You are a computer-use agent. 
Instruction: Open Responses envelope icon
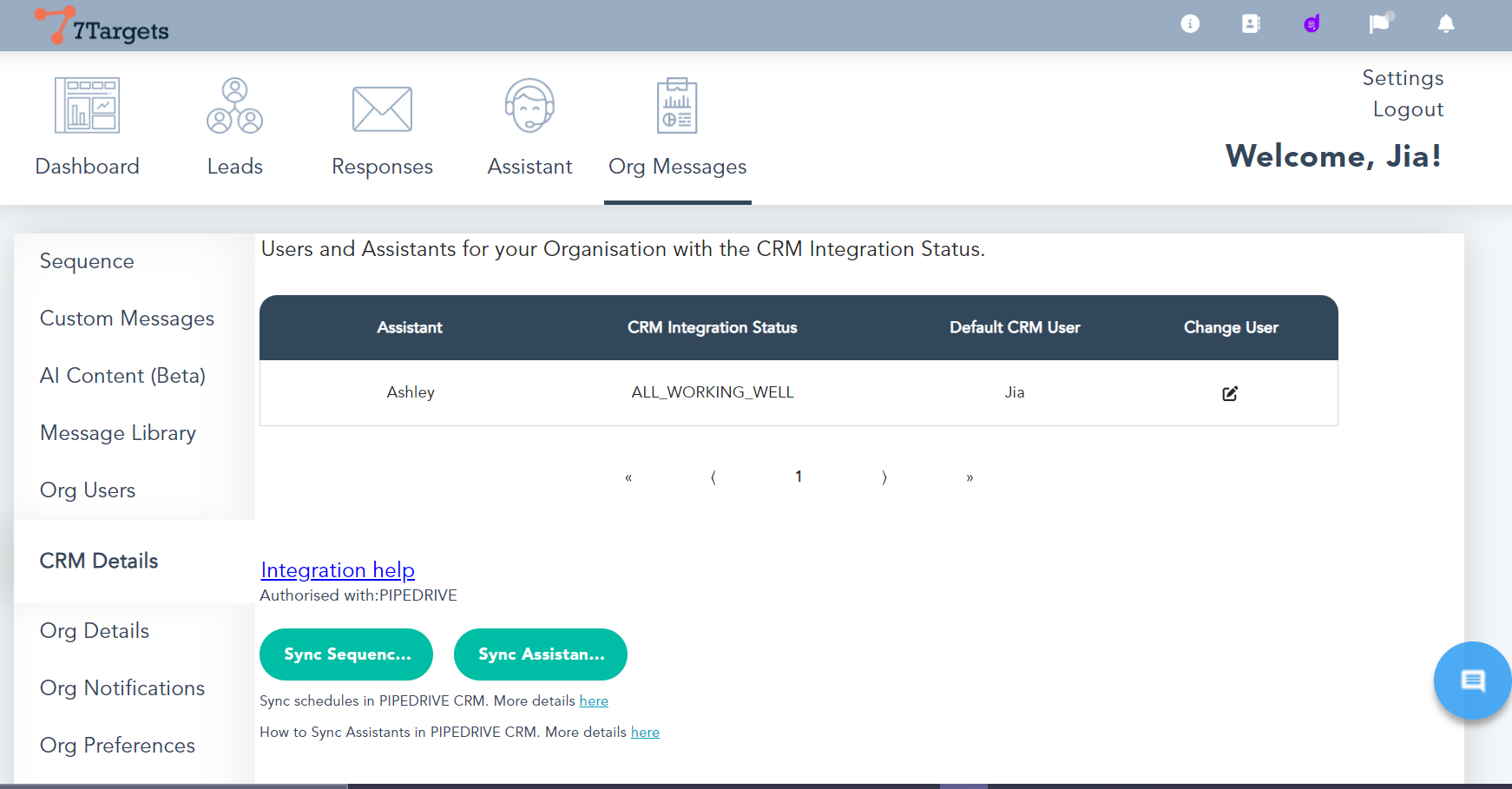pyautogui.click(x=382, y=108)
